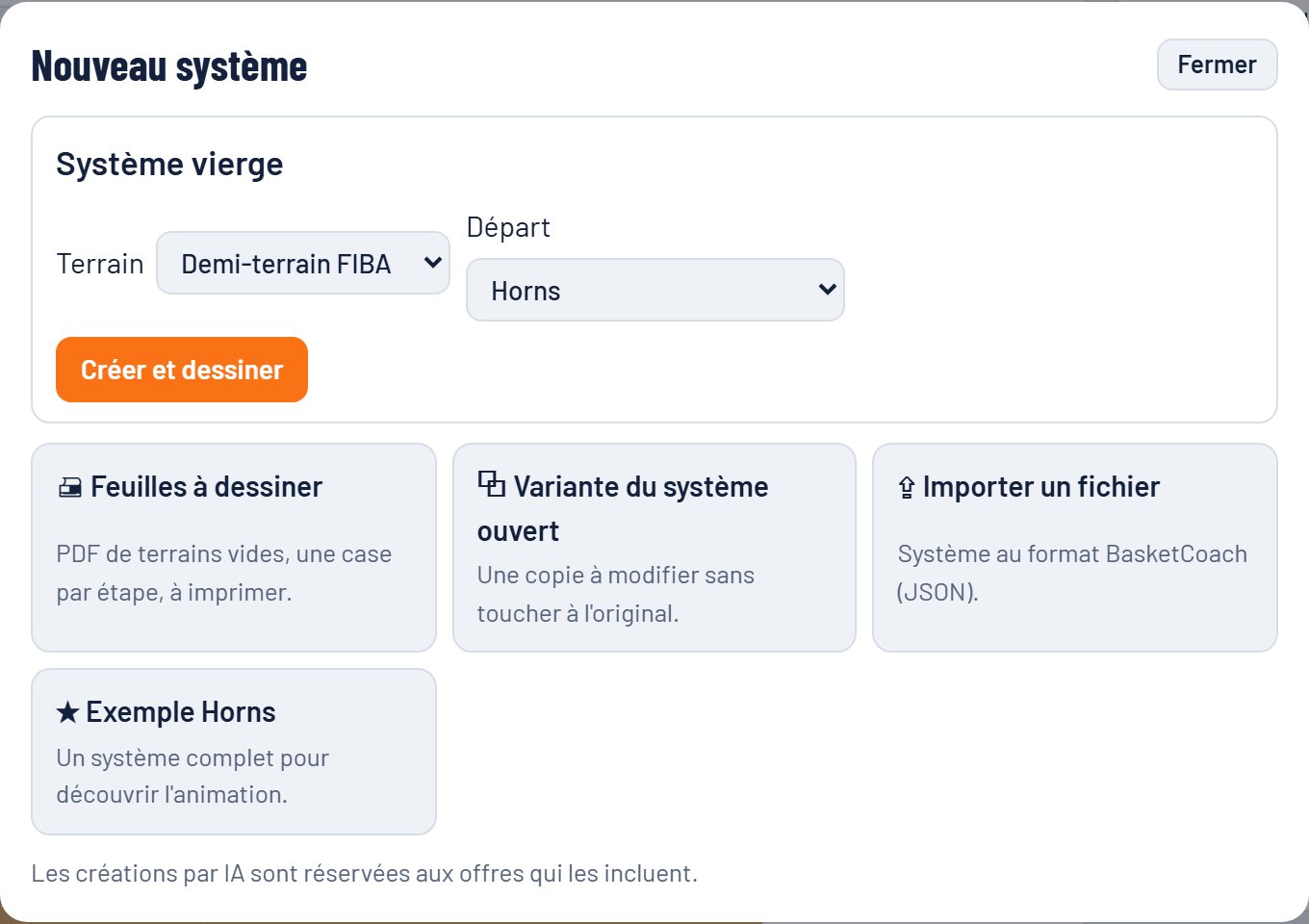Choose the Importer un fichier card title
This screenshot has height=924, width=1309.
(1041, 487)
